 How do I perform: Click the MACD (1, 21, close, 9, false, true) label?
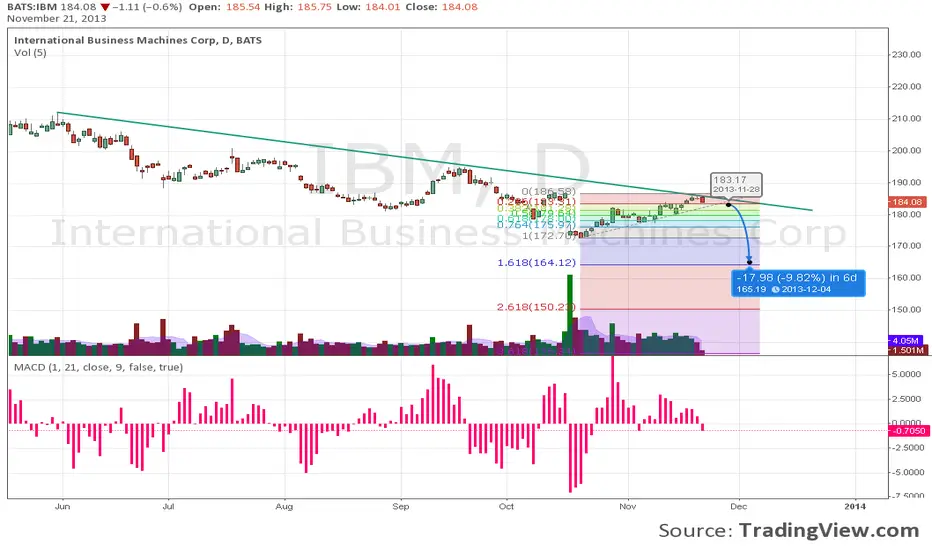click(x=98, y=367)
